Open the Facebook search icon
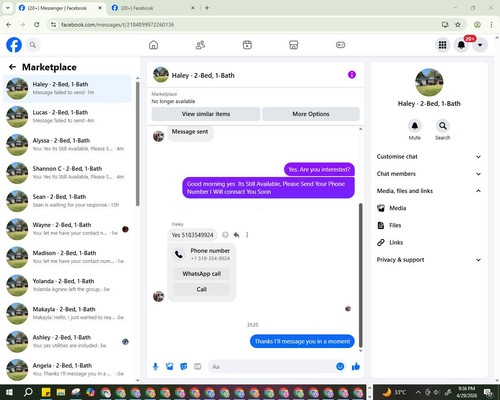The image size is (500, 400). pyautogui.click(x=33, y=45)
